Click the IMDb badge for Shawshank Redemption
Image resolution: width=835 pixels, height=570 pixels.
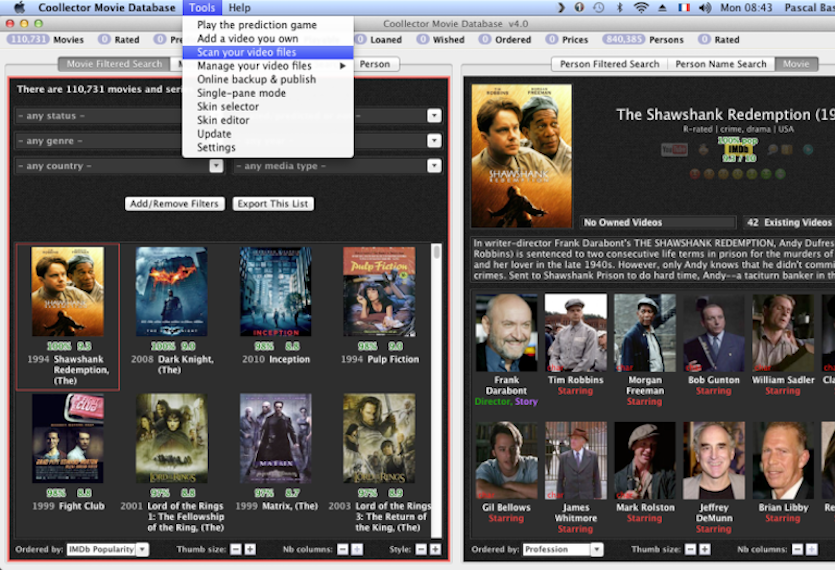point(738,149)
